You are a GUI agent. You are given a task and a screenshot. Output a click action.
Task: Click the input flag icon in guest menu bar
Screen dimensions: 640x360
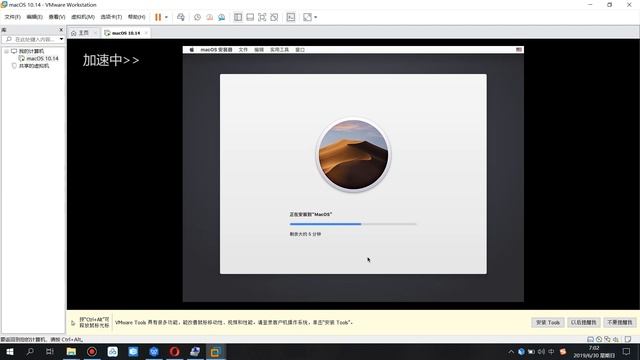pyautogui.click(x=519, y=49)
